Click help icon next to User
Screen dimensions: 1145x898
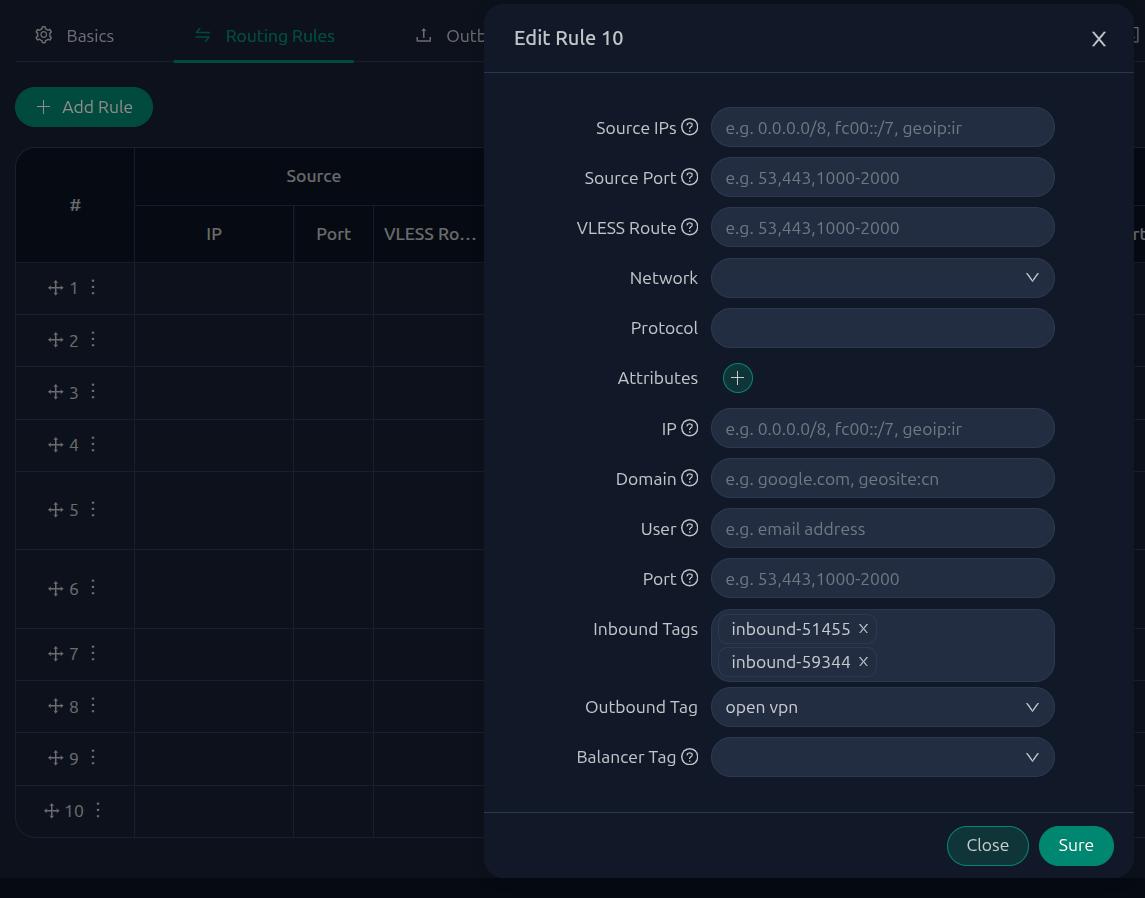tap(689, 528)
